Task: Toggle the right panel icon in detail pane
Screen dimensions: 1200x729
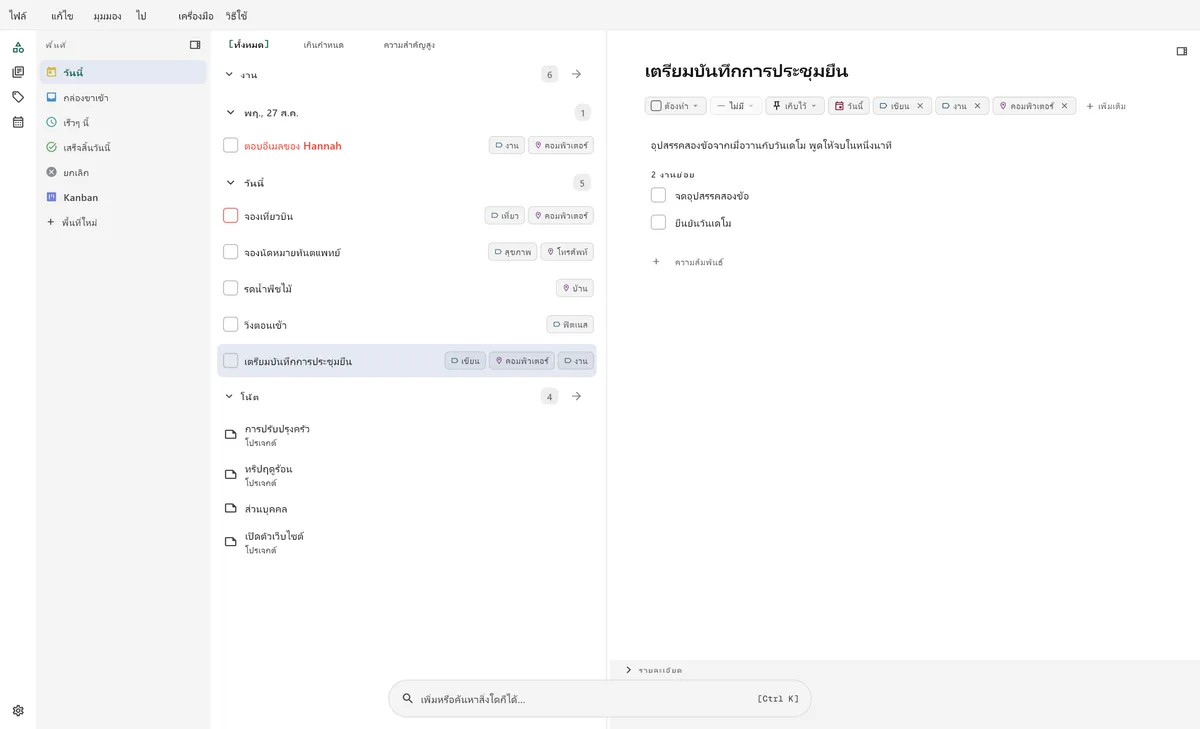Action: click(x=1181, y=51)
